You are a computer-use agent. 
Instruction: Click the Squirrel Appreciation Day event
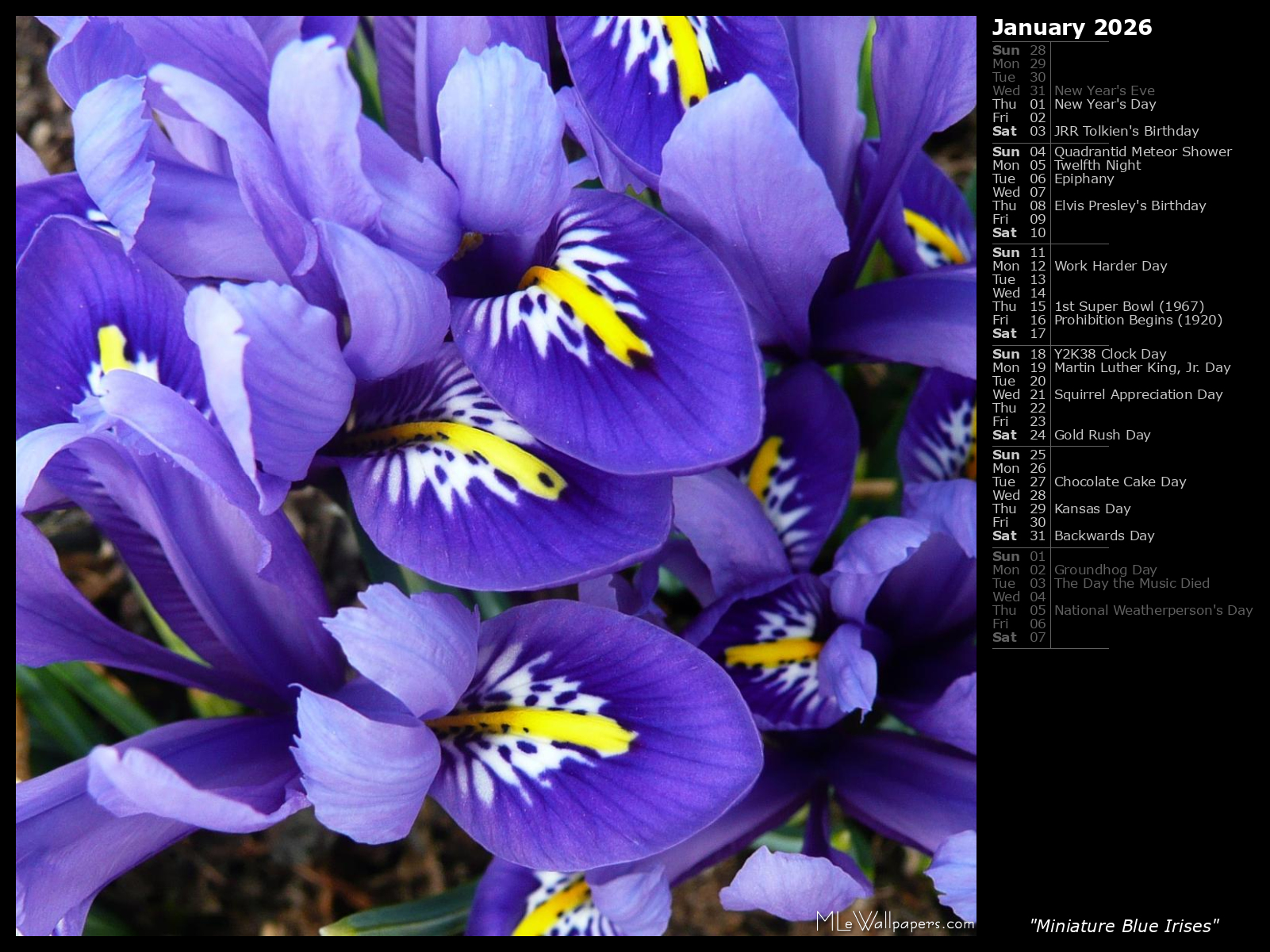[1138, 394]
